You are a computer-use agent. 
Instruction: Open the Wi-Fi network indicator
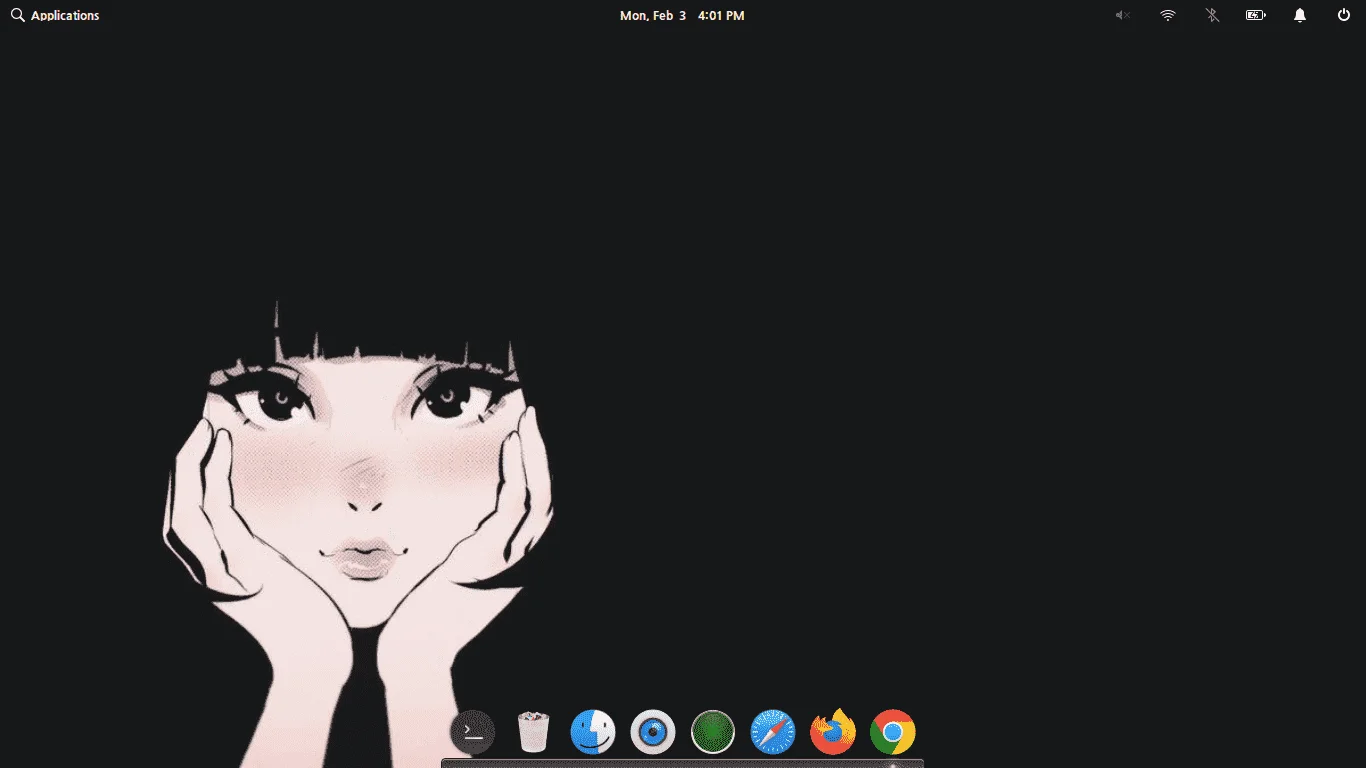coord(1168,16)
